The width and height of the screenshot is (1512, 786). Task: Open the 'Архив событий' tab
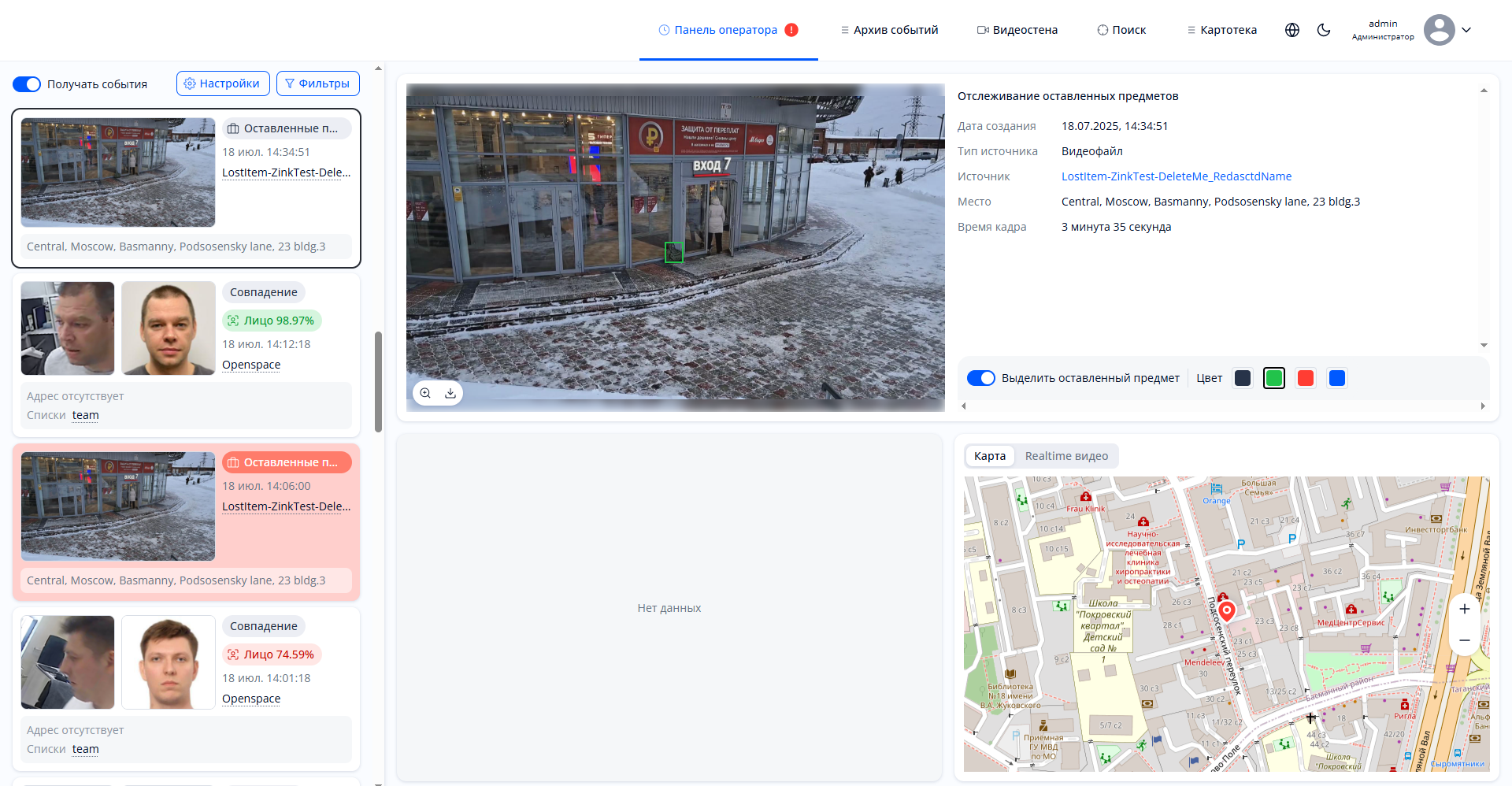[x=889, y=30]
